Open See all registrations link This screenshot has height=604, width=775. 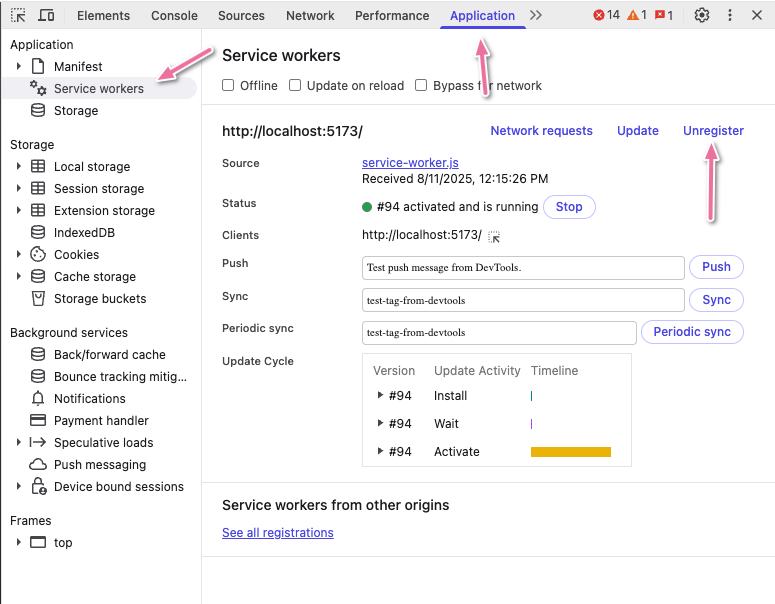(278, 533)
